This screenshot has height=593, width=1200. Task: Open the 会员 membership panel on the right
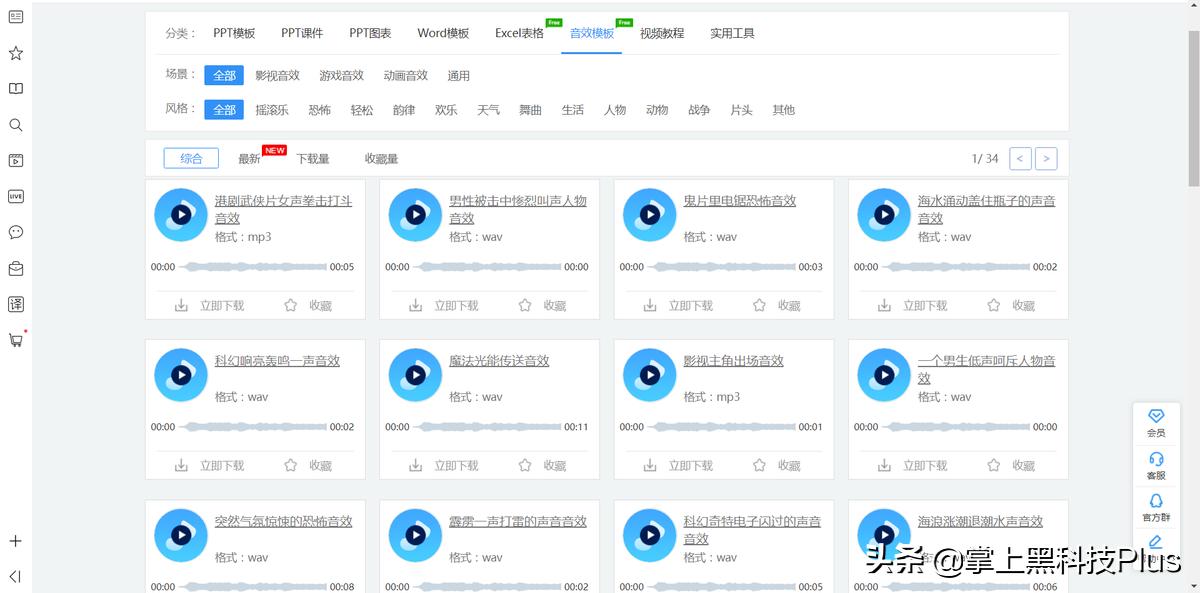1156,420
